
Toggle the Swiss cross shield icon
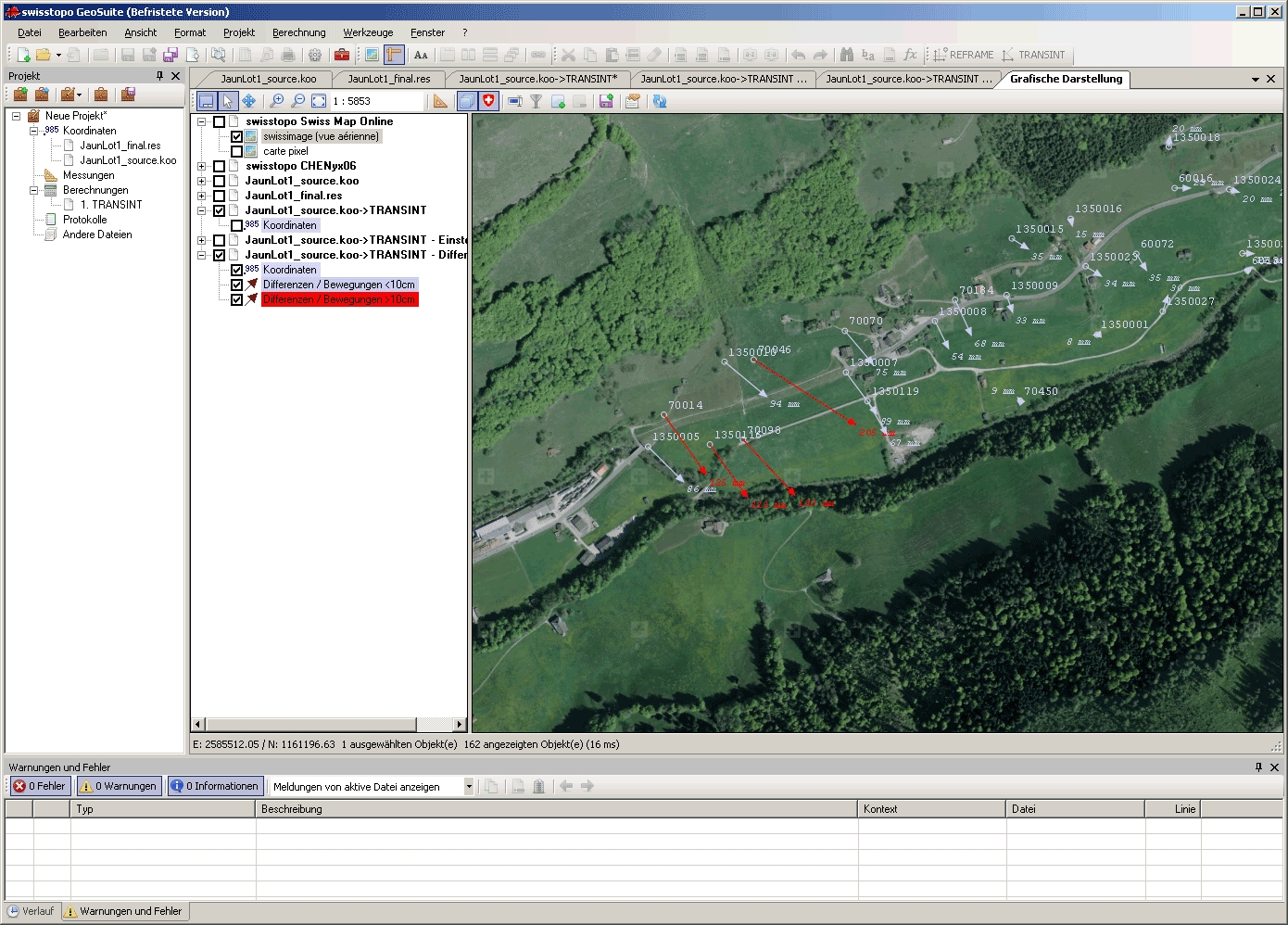click(x=489, y=101)
